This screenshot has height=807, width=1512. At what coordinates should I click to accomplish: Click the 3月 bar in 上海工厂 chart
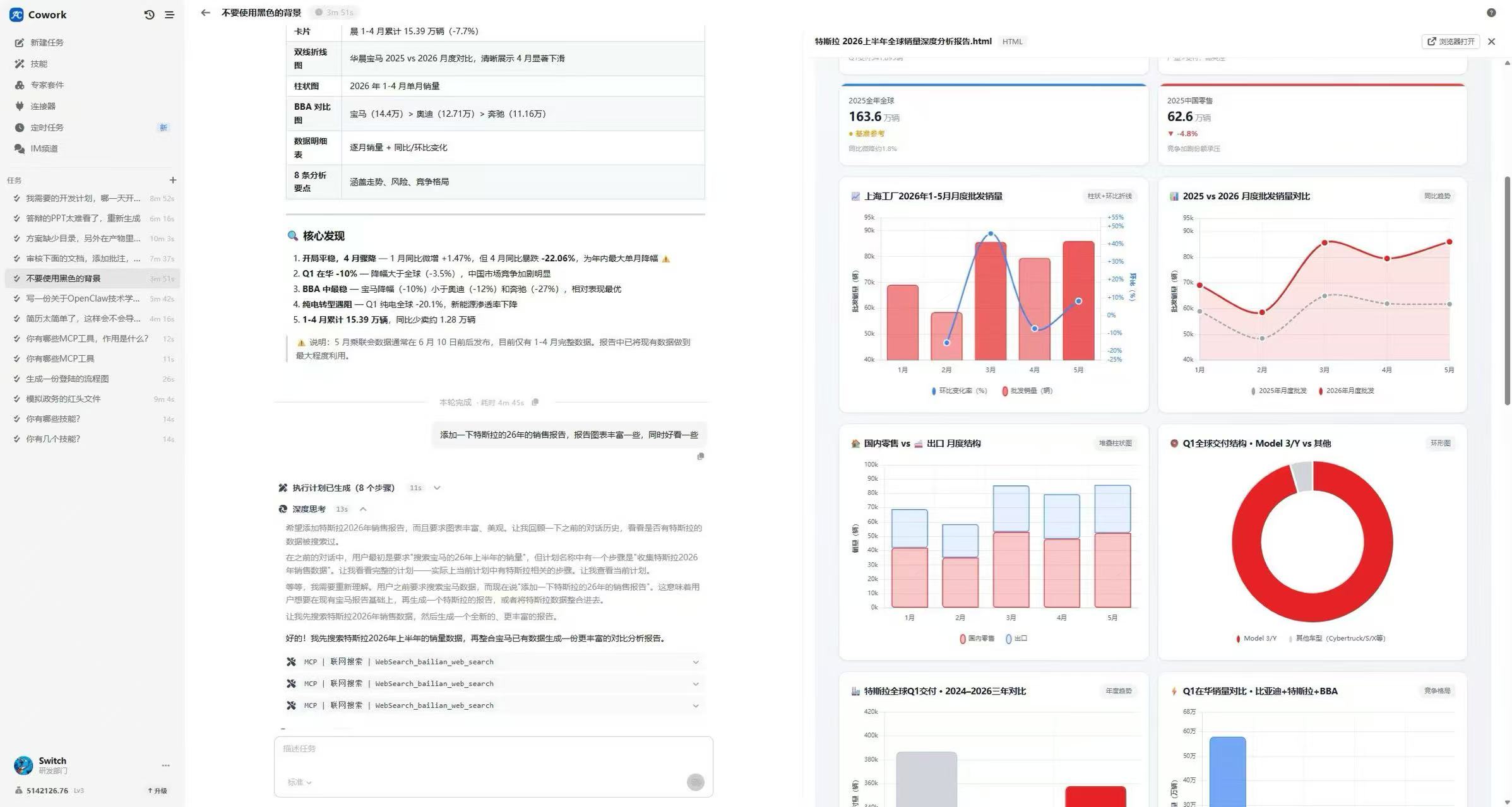(991, 301)
